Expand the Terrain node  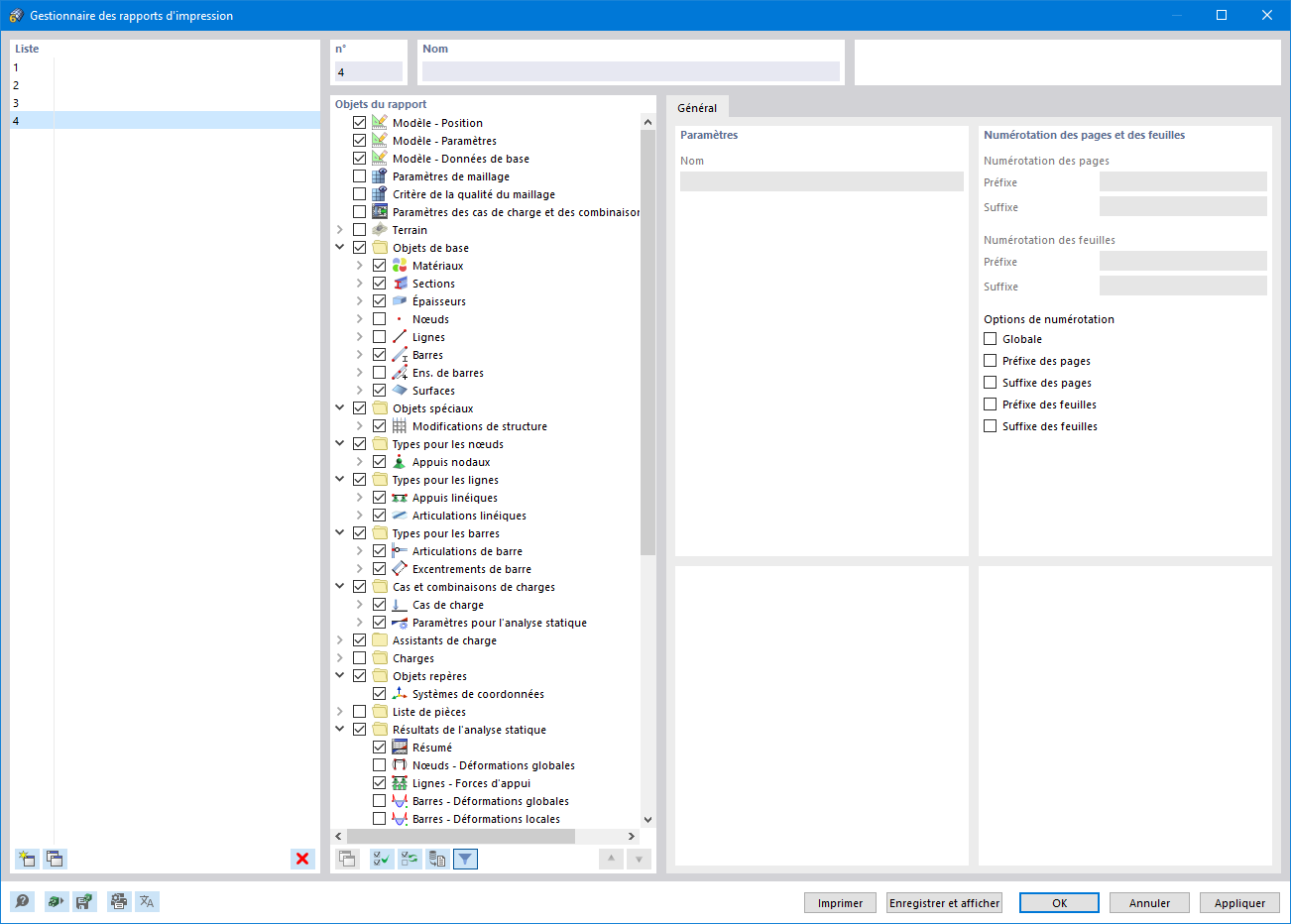(340, 230)
